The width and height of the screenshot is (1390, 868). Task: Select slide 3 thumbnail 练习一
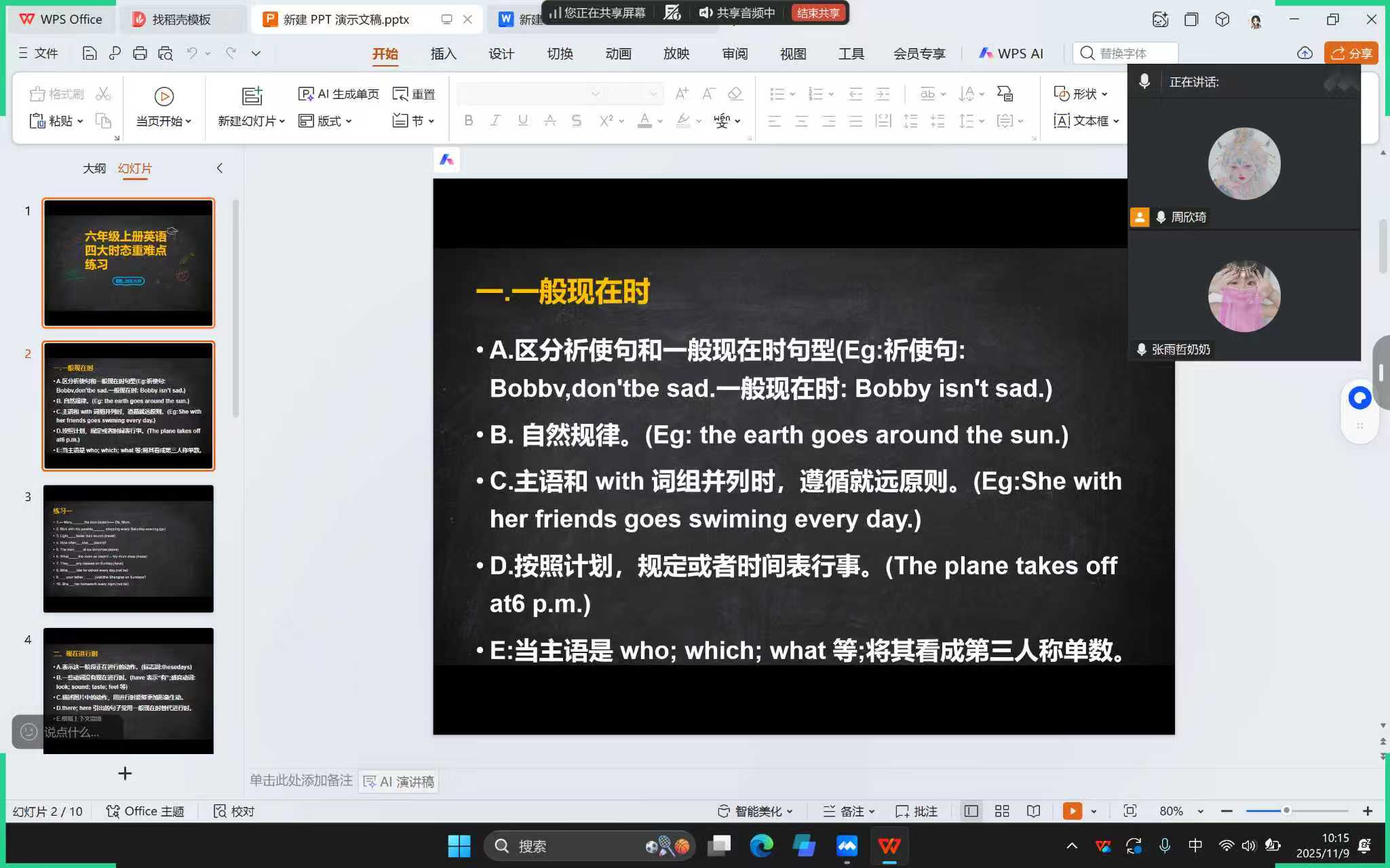point(128,548)
